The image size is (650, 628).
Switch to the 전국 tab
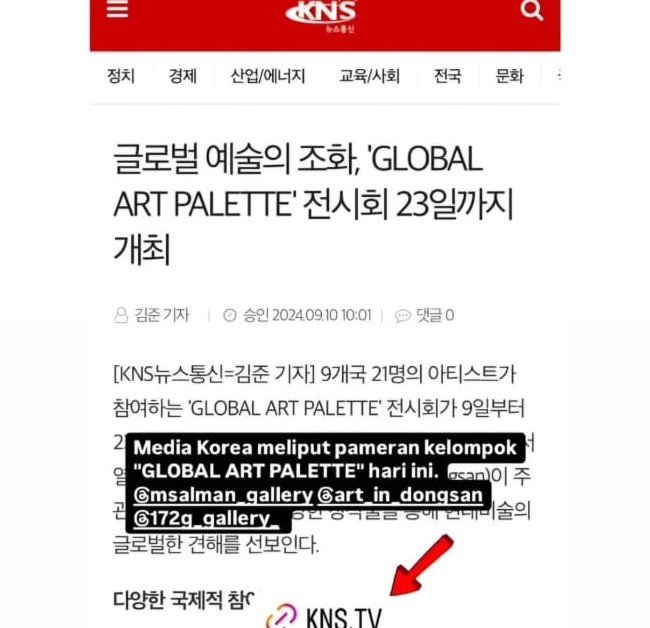448,76
